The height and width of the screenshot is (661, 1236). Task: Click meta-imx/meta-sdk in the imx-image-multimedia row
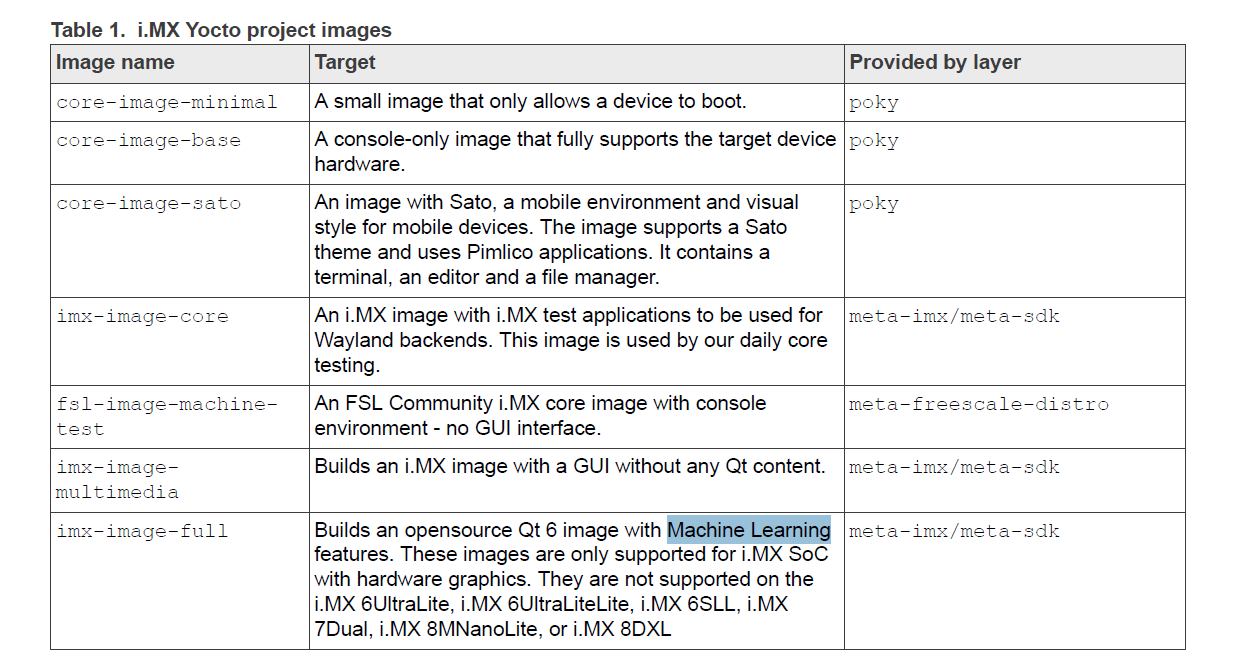[x=954, y=466]
